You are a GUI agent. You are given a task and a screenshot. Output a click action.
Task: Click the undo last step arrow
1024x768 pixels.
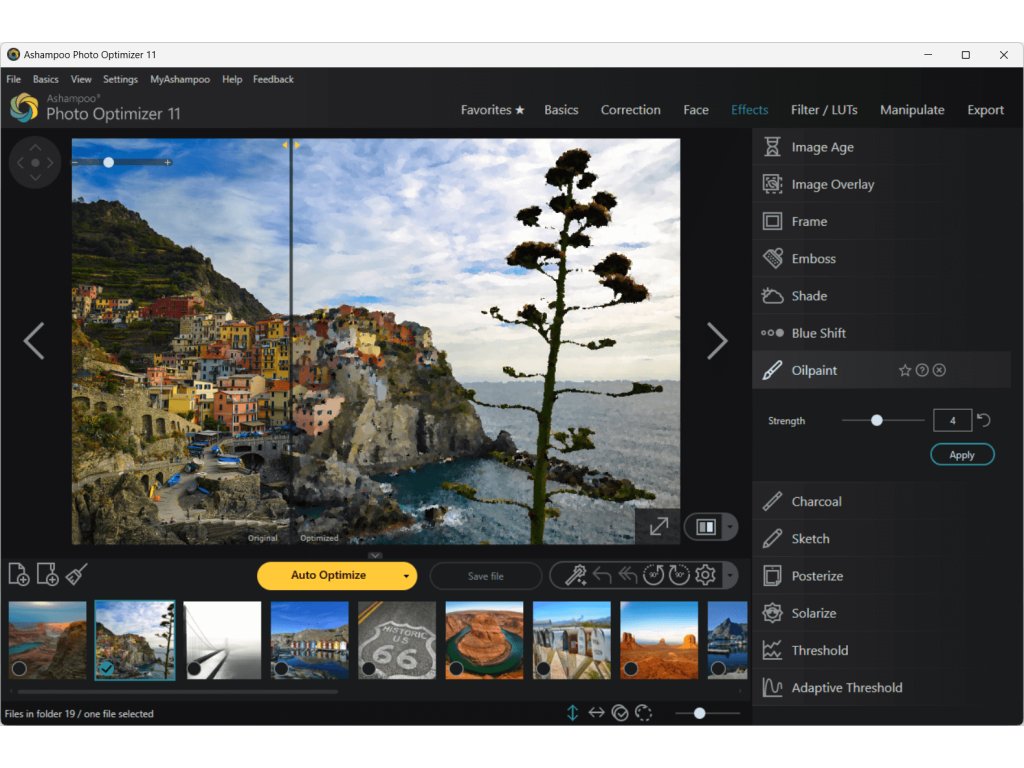point(602,575)
